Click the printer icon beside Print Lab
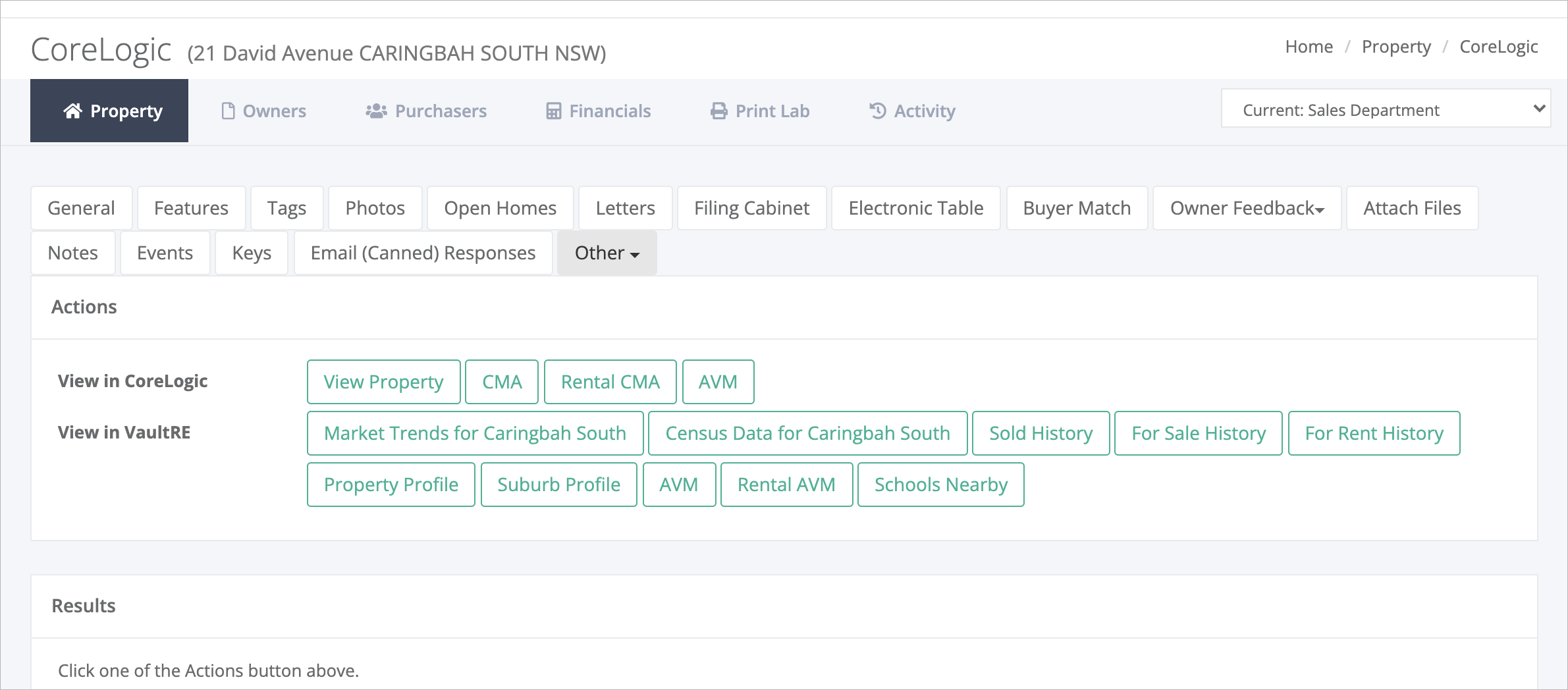The width and height of the screenshot is (1568, 690). click(719, 111)
